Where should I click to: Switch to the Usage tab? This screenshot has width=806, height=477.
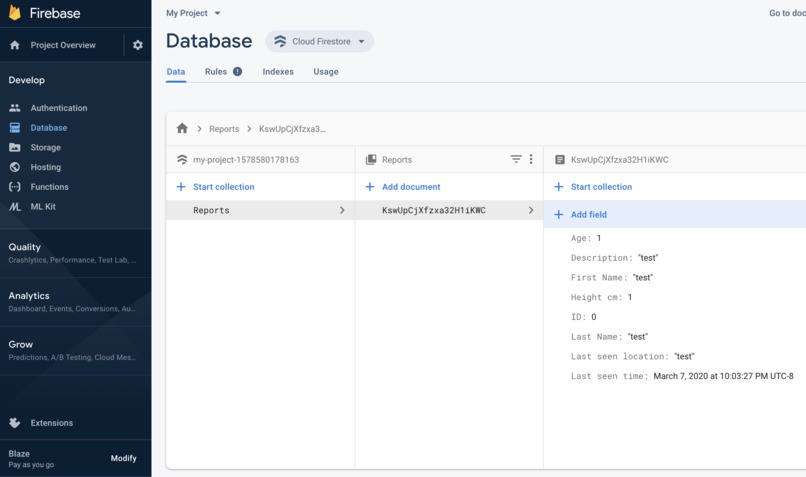(x=326, y=71)
